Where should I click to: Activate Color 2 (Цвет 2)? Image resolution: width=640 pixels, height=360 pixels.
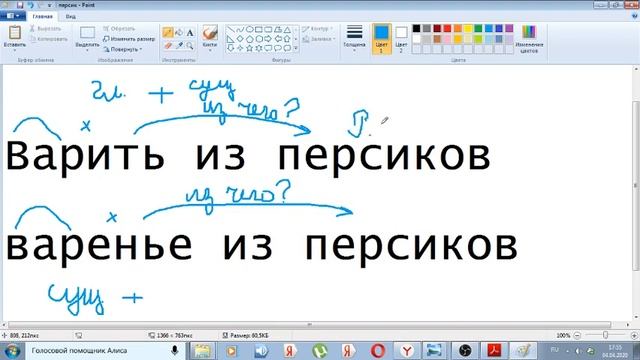(401, 39)
